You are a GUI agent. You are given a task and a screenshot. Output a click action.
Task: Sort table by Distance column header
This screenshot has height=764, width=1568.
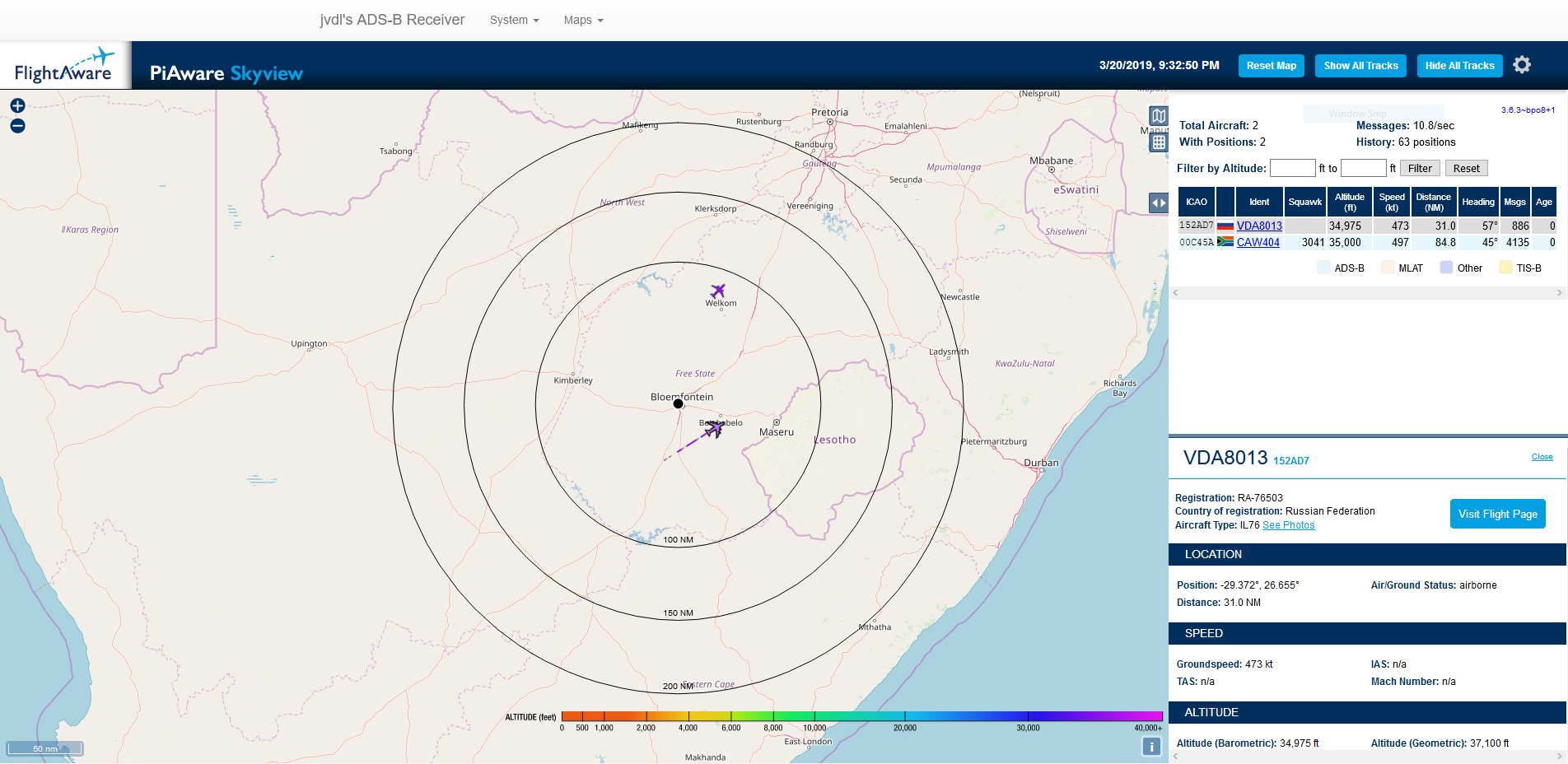1434,202
